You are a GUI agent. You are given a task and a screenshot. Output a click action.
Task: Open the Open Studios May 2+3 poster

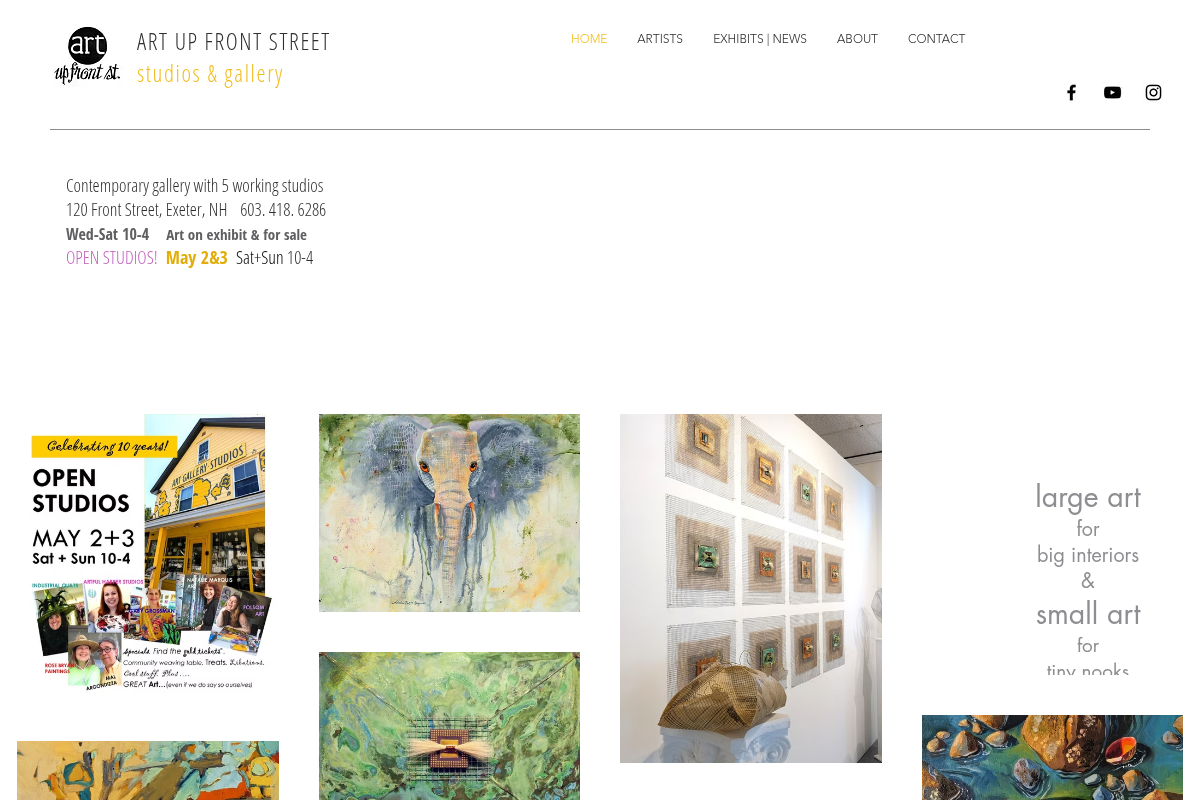148,552
